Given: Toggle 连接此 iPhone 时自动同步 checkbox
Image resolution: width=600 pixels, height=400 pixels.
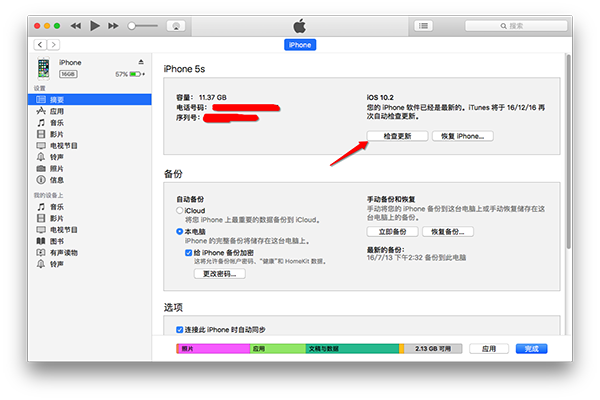Looking at the screenshot, I should tap(179, 330).
